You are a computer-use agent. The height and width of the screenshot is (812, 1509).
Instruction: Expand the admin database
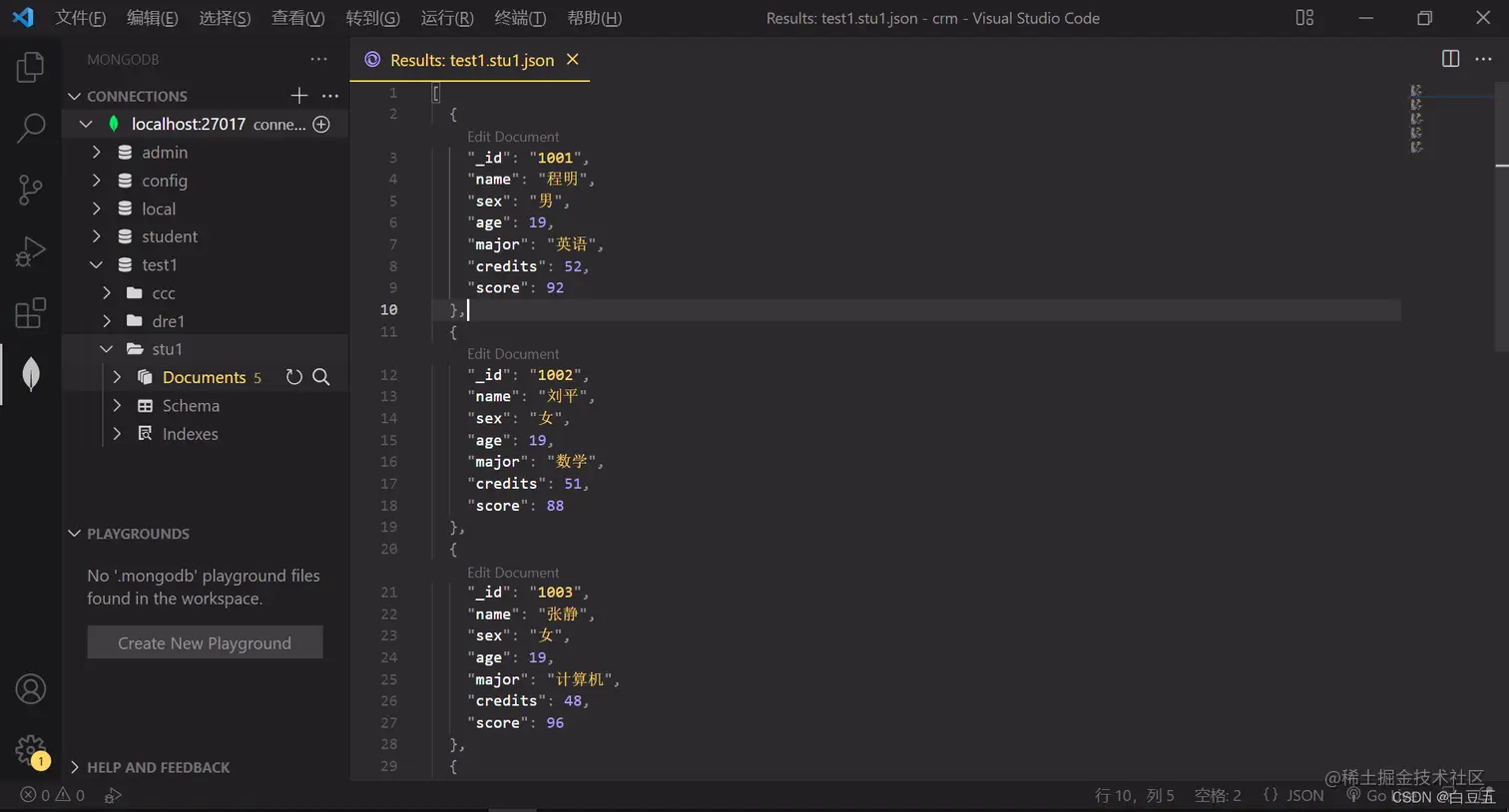97,153
